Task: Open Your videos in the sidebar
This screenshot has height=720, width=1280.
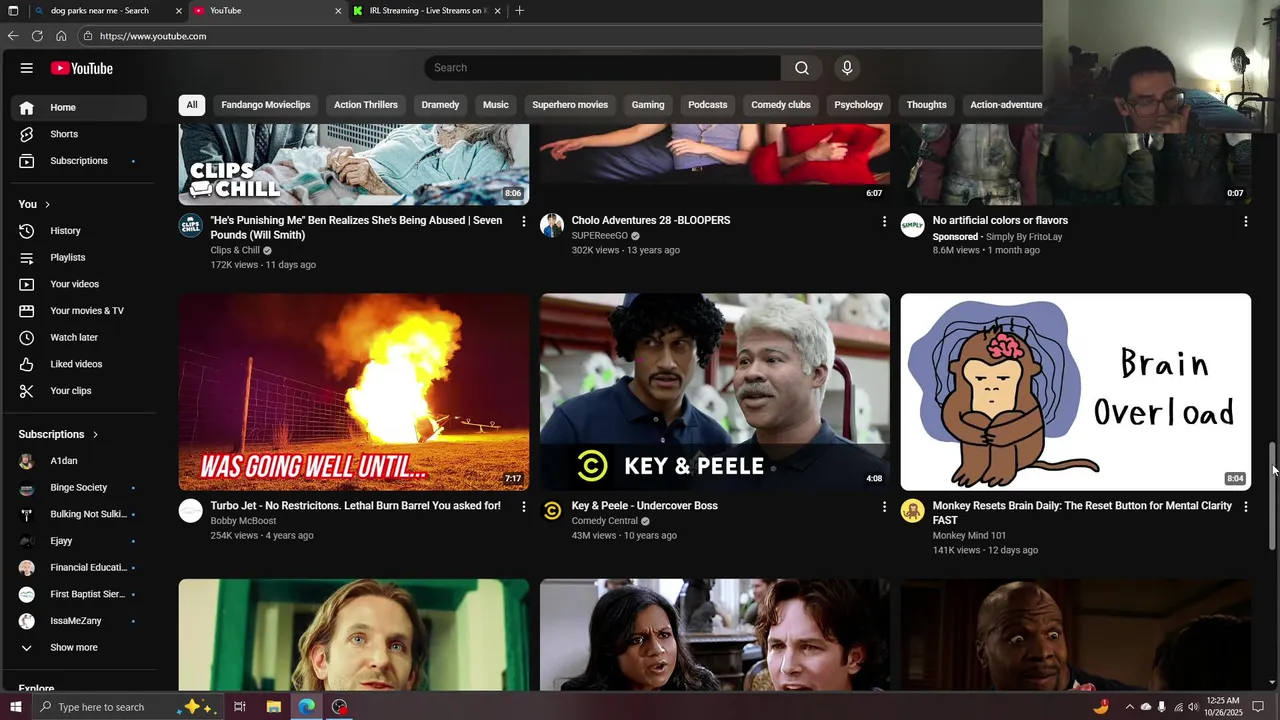Action: (77, 284)
